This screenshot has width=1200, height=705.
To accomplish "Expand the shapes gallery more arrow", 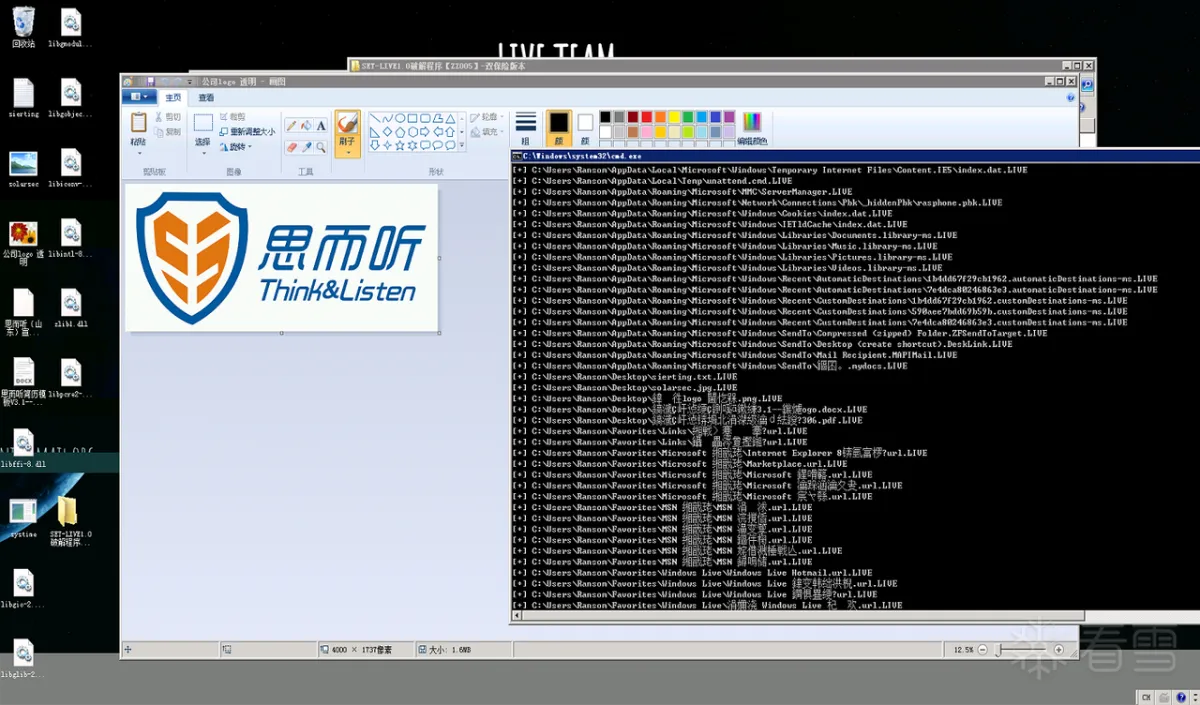I will pyautogui.click(x=462, y=146).
